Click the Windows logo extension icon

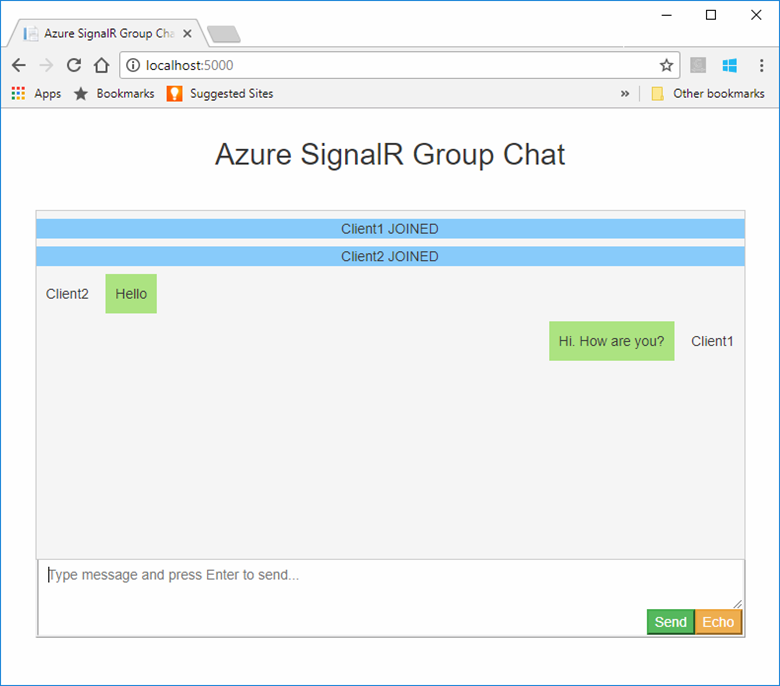coord(730,65)
